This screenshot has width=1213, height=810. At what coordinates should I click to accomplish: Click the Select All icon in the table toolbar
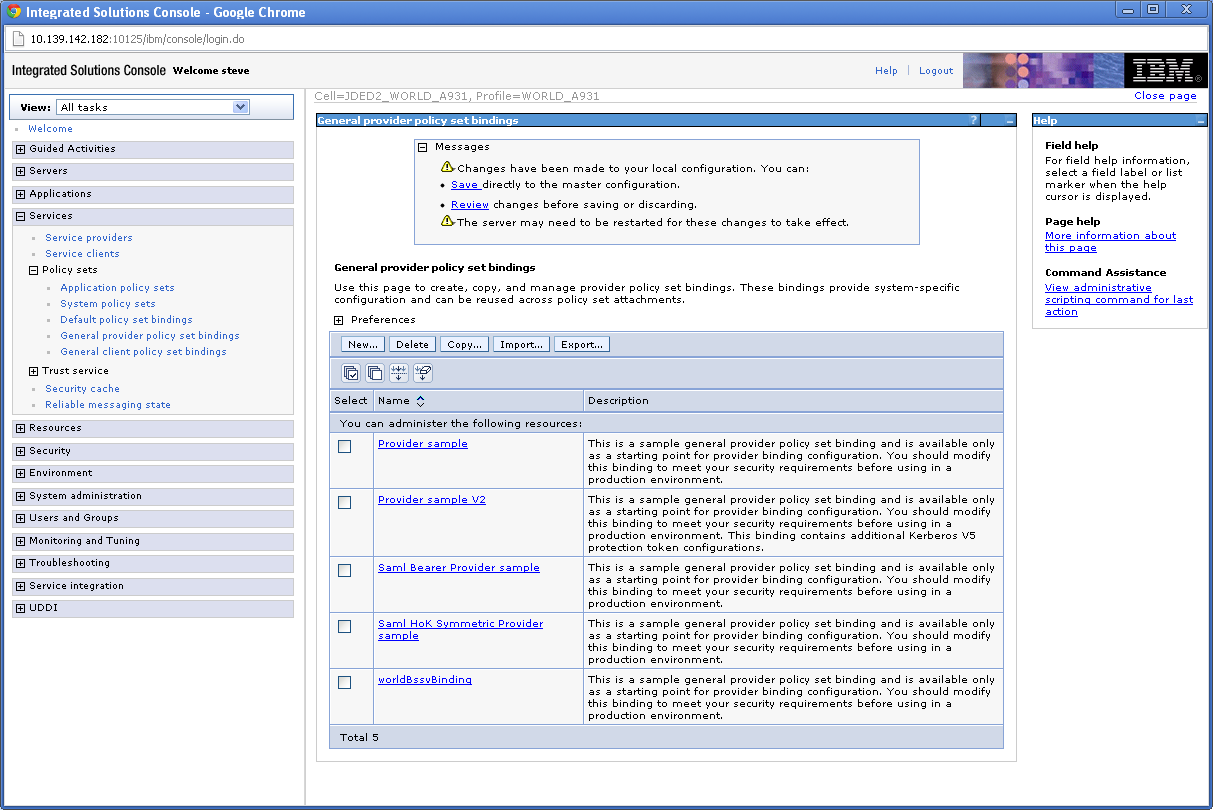click(x=351, y=373)
